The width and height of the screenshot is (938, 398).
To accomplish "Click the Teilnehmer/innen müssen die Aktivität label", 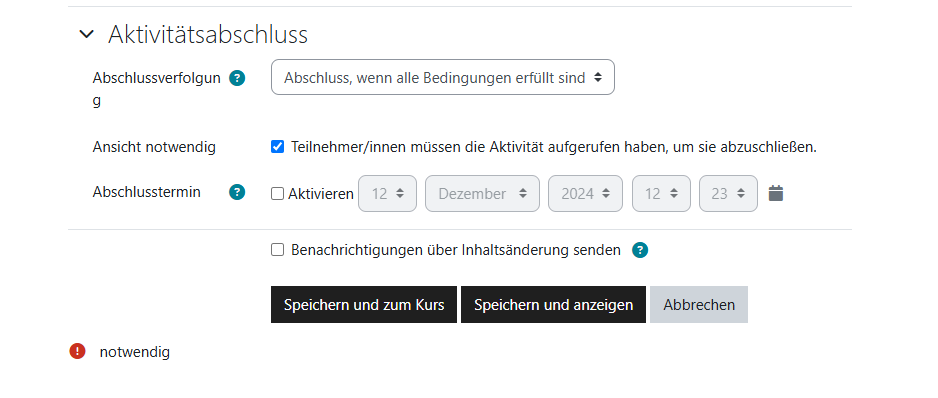I will point(553,147).
